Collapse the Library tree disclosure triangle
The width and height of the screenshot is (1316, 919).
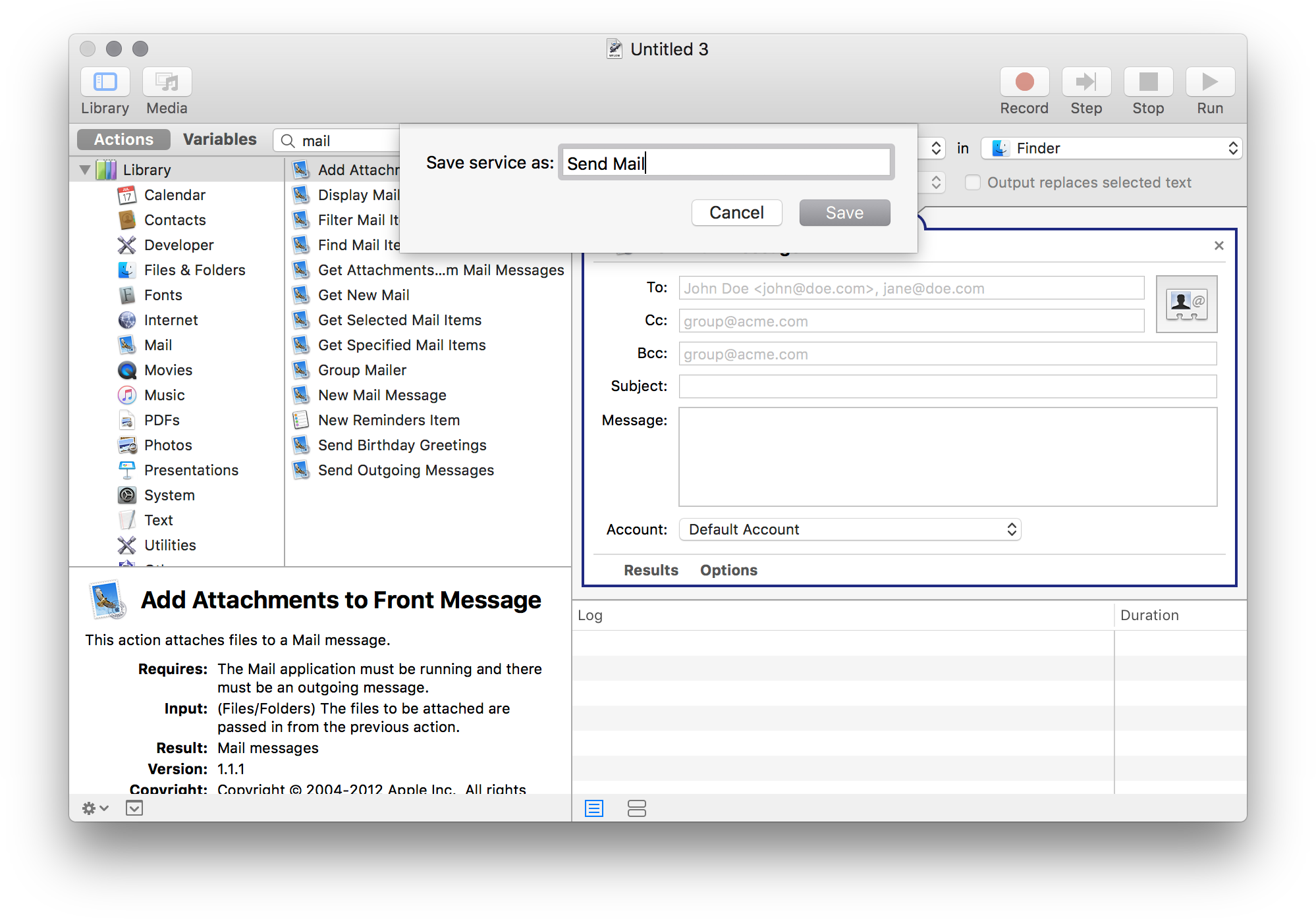coord(85,170)
